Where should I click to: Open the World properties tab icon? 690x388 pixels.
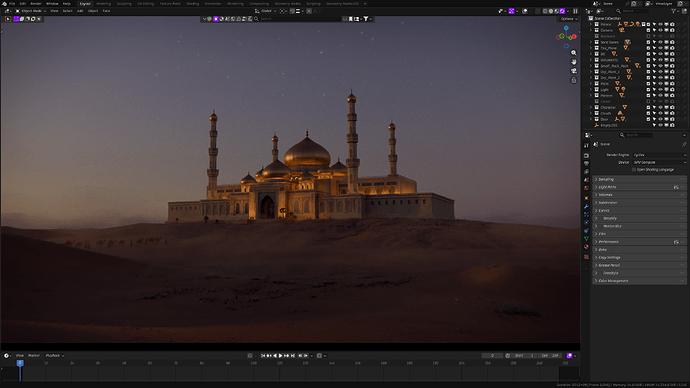click(x=586, y=188)
